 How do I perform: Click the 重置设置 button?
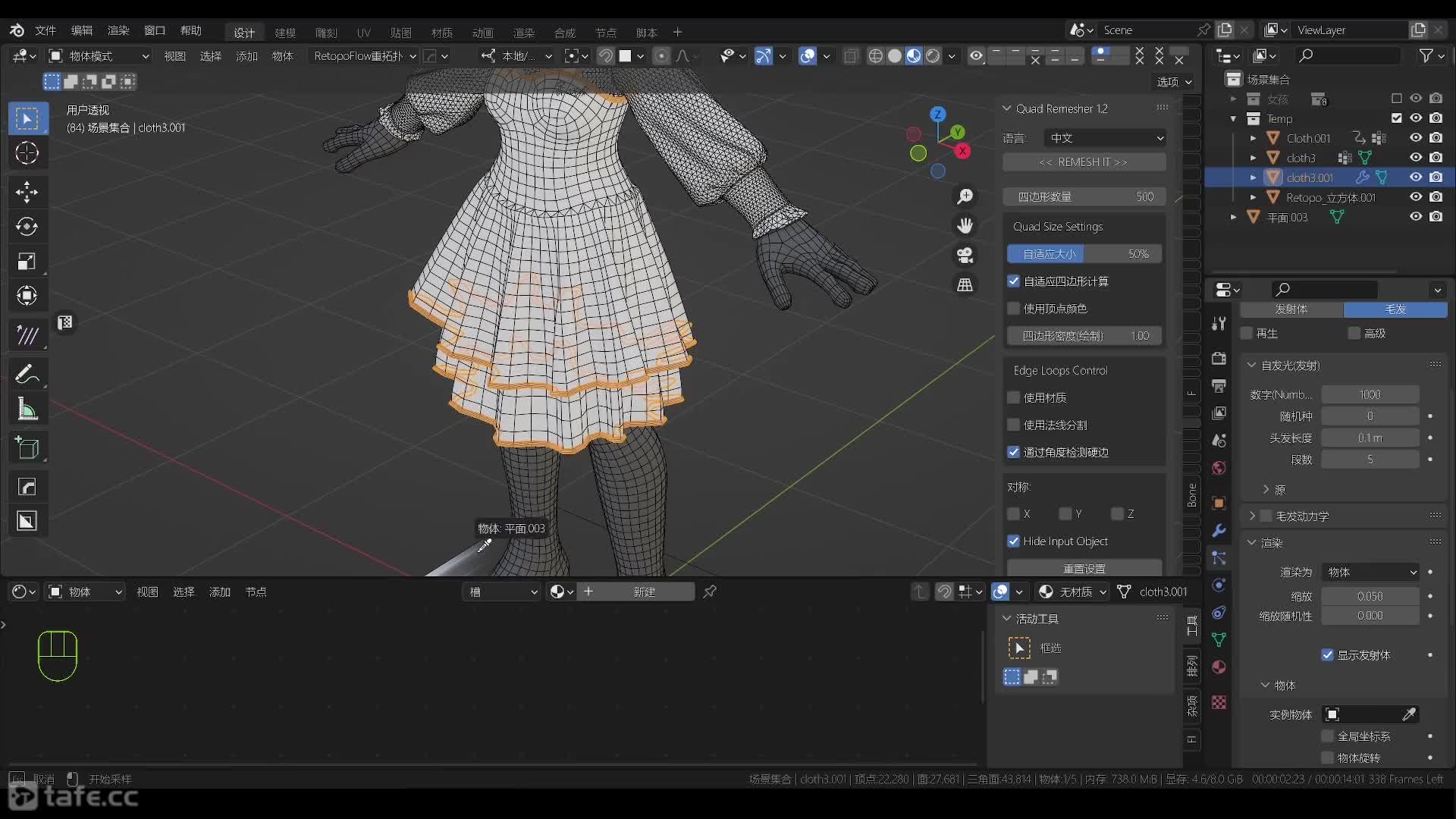coord(1084,568)
